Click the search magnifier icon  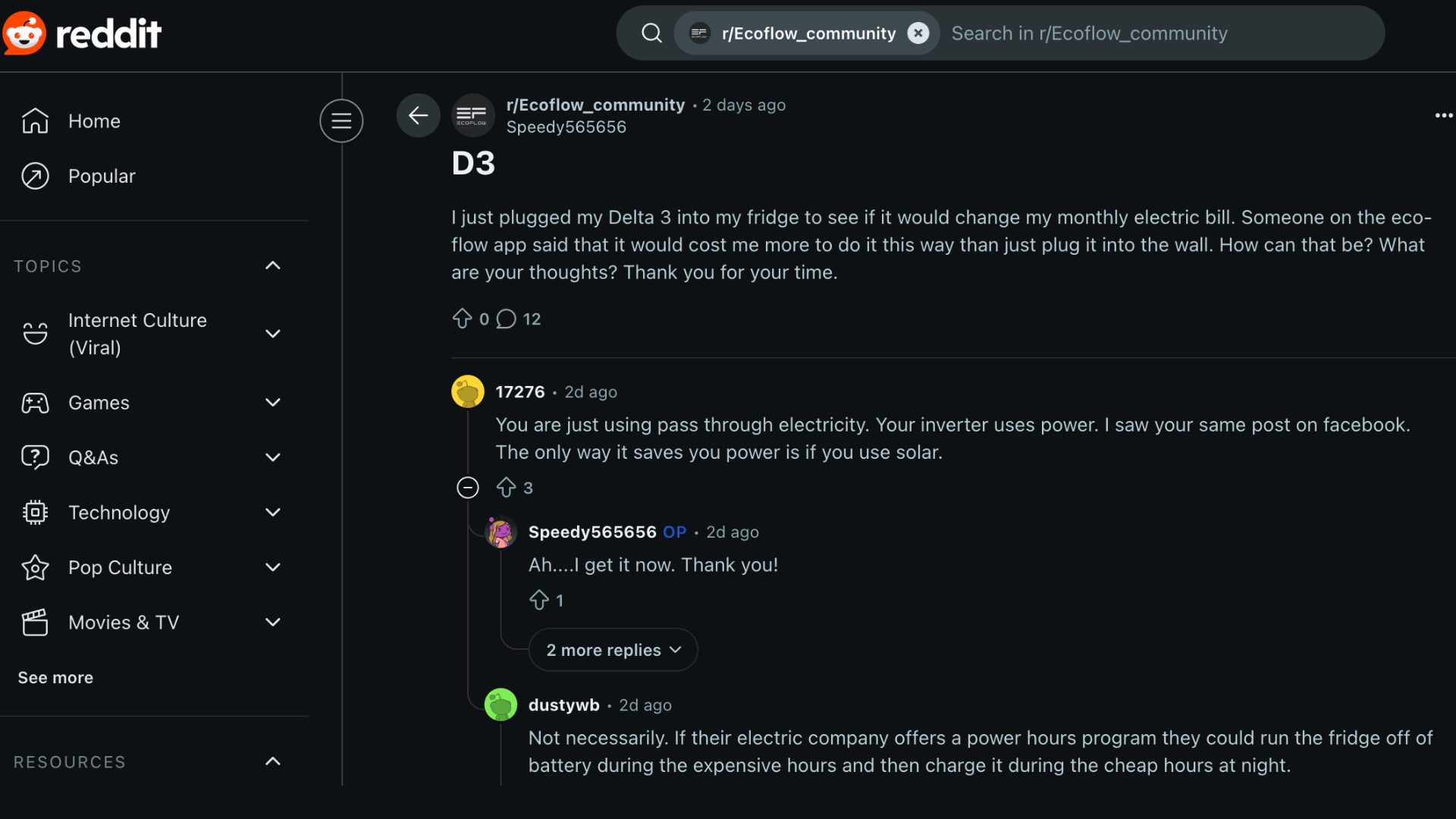(651, 33)
